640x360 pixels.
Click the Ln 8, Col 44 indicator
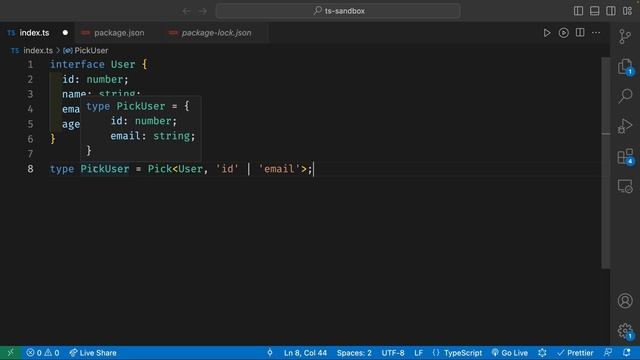pyautogui.click(x=305, y=353)
